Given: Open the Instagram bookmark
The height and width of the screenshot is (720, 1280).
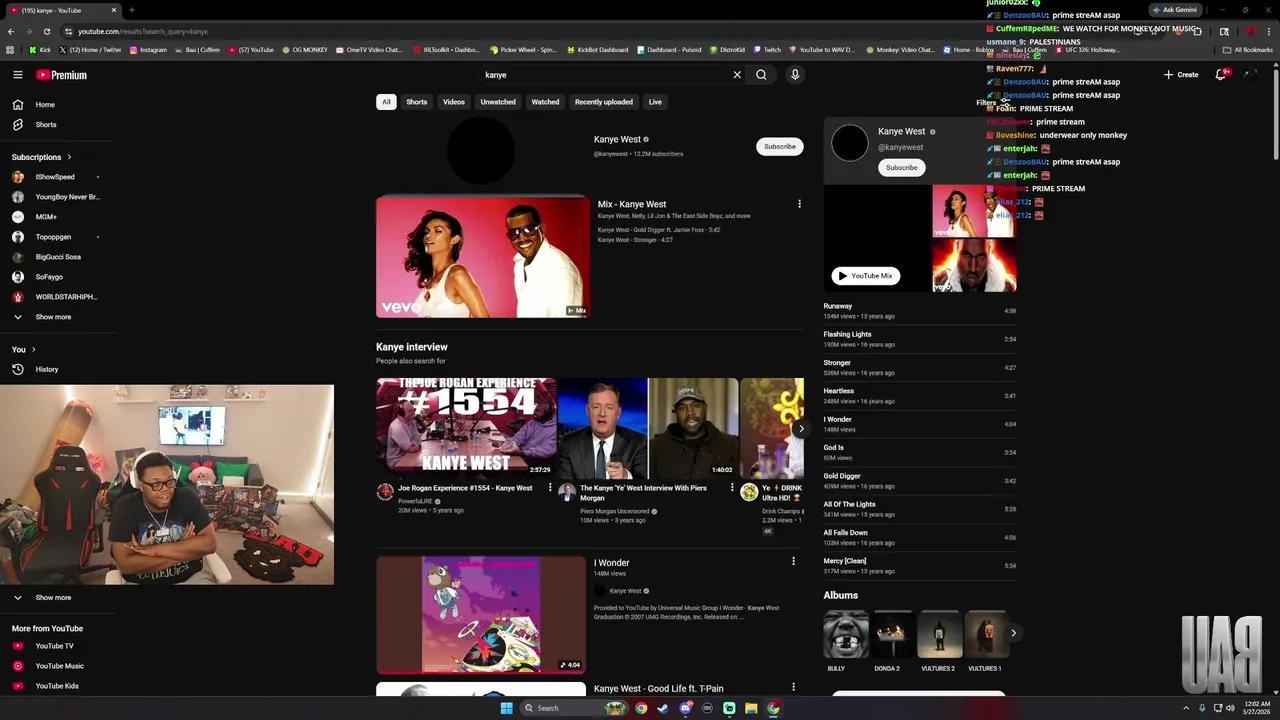Looking at the screenshot, I should pos(148,50).
